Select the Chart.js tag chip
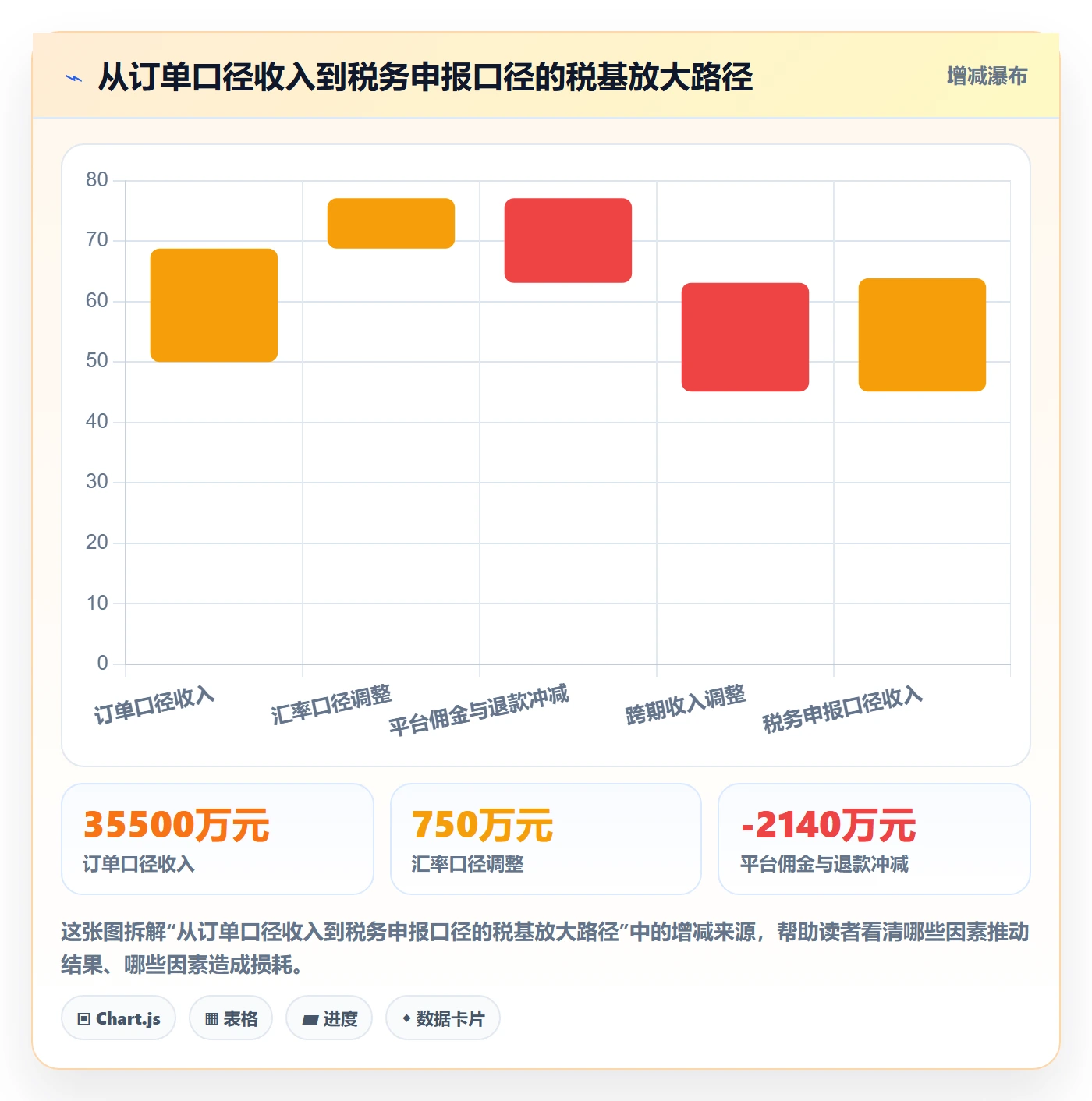This screenshot has width=1092, height=1101. tap(119, 1018)
